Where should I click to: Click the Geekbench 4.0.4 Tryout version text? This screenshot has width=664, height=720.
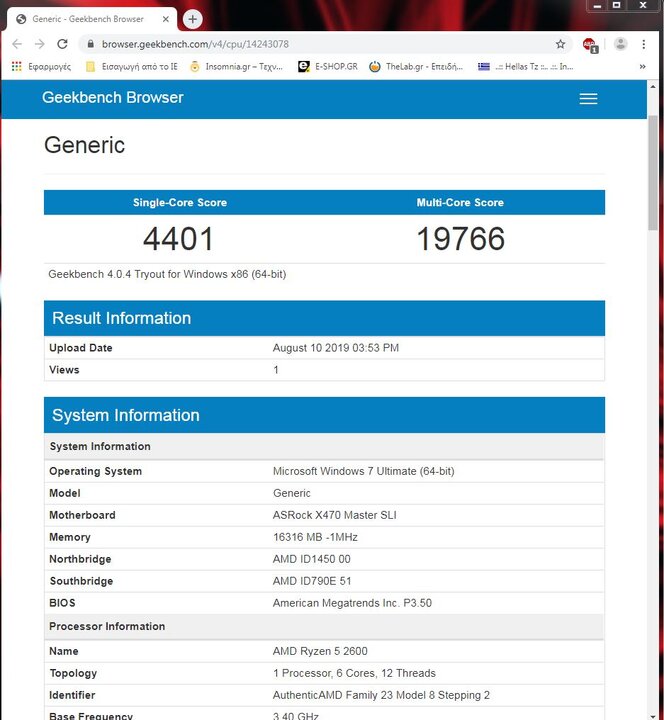[167, 274]
